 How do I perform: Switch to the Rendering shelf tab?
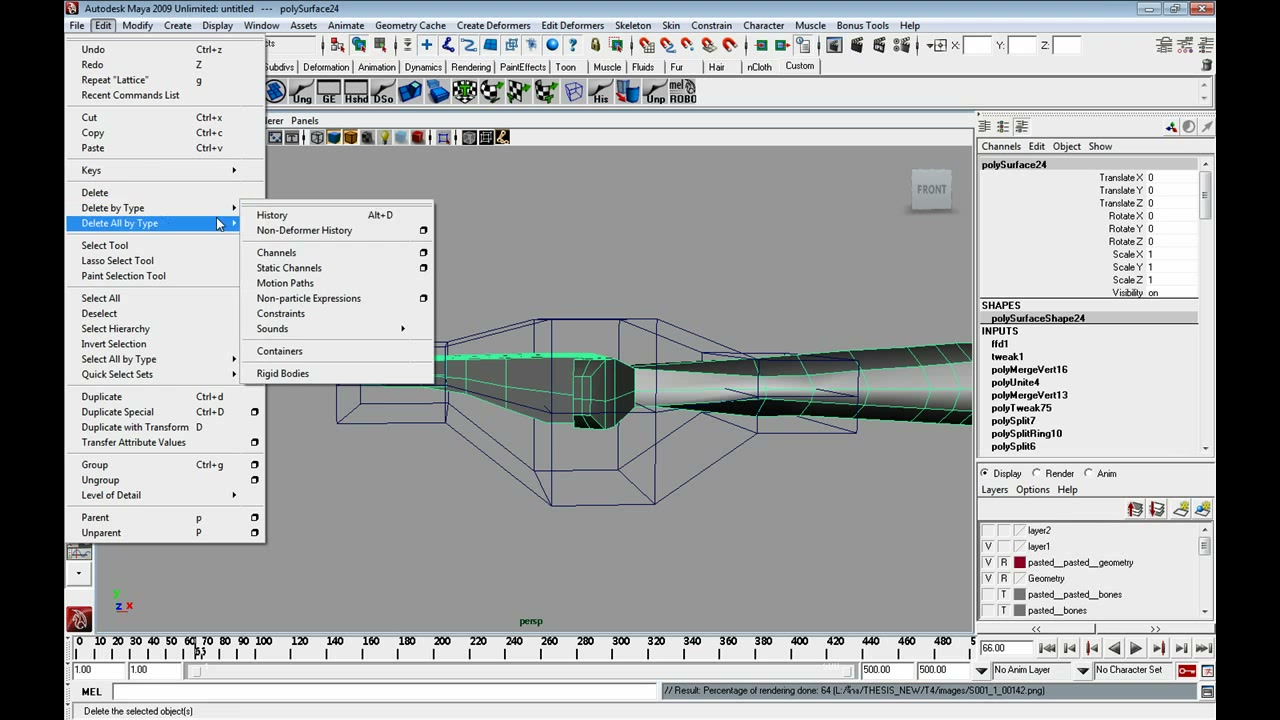point(470,67)
